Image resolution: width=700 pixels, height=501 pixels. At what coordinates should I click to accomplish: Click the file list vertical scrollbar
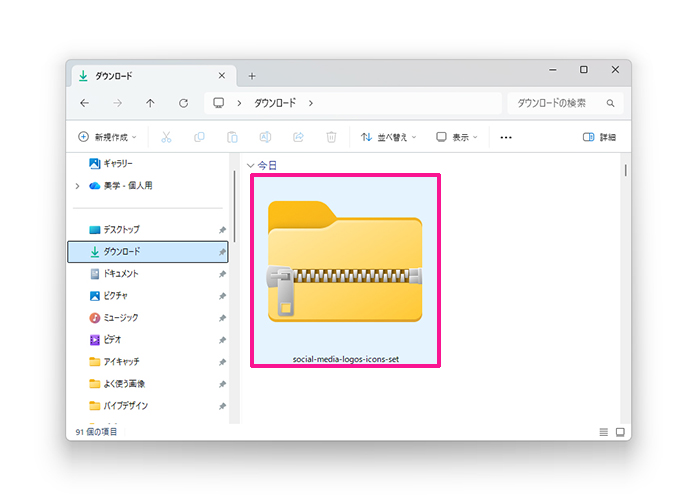(625, 170)
